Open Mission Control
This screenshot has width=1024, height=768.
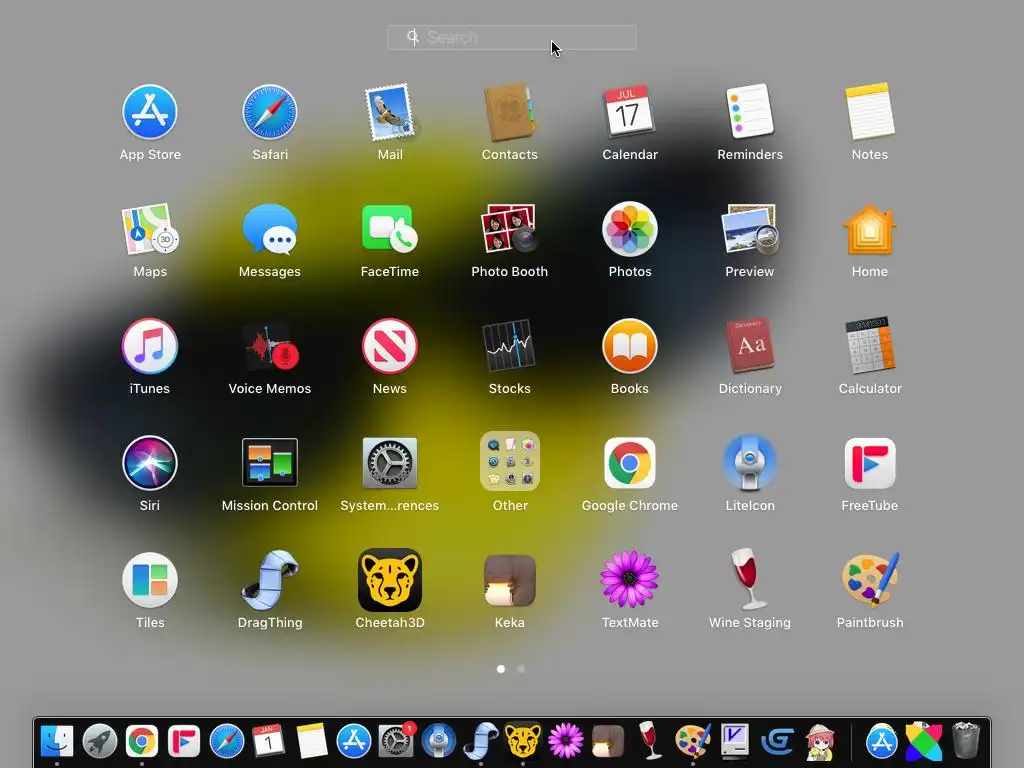[x=270, y=463]
